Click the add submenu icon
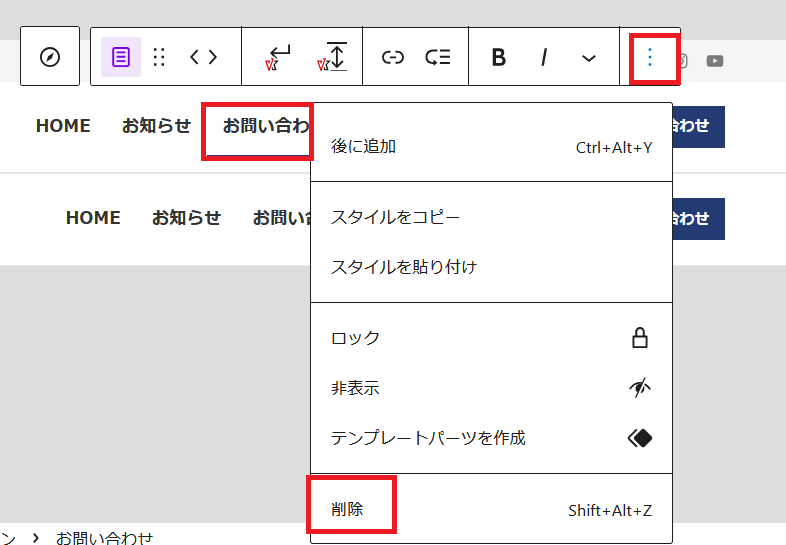786x545 pixels. [438, 57]
